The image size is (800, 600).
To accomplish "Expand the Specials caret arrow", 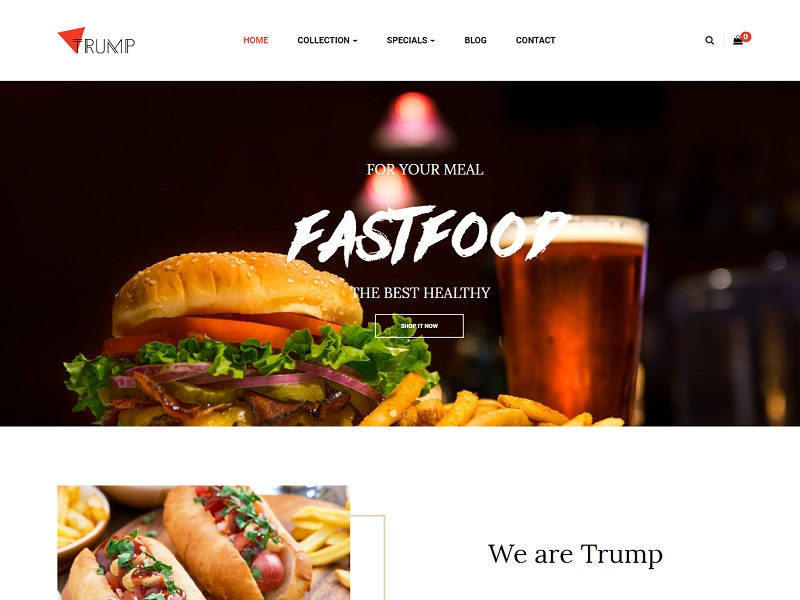I will tap(433, 41).
